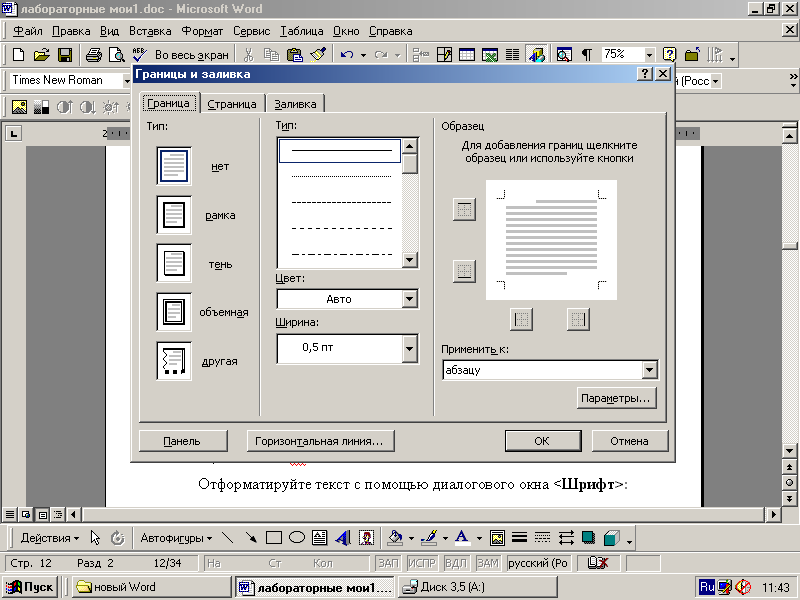800x600 pixels.
Task: Run spelling check ABC icon
Action: 139,54
